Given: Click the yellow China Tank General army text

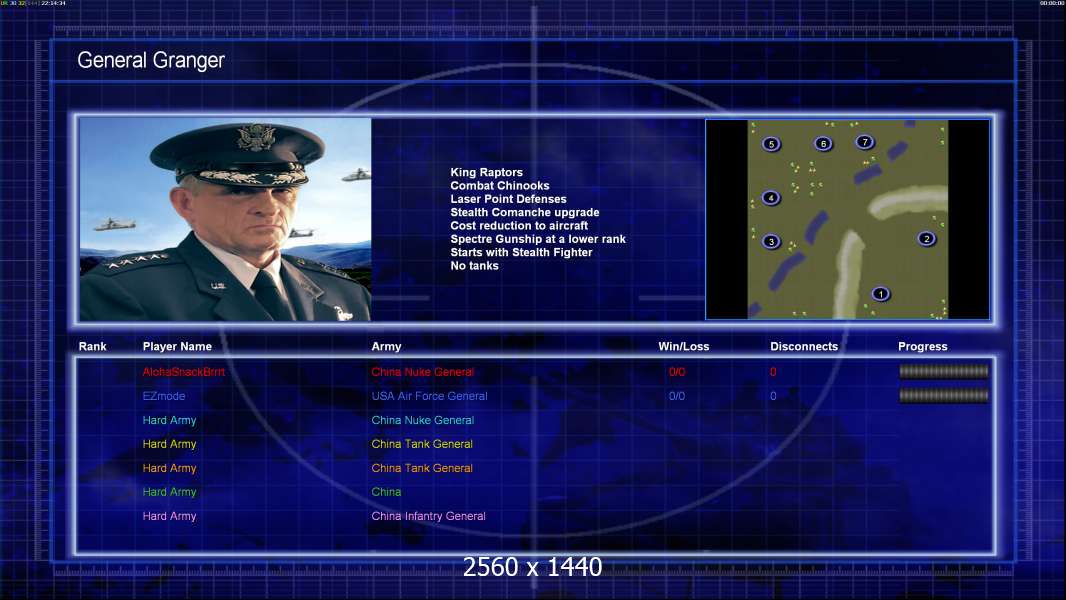Looking at the screenshot, I should (422, 444).
